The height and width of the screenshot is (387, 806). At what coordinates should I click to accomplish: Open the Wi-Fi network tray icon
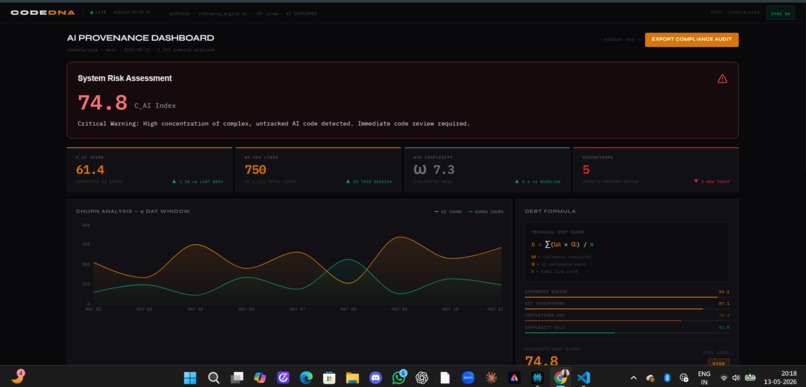pos(724,378)
